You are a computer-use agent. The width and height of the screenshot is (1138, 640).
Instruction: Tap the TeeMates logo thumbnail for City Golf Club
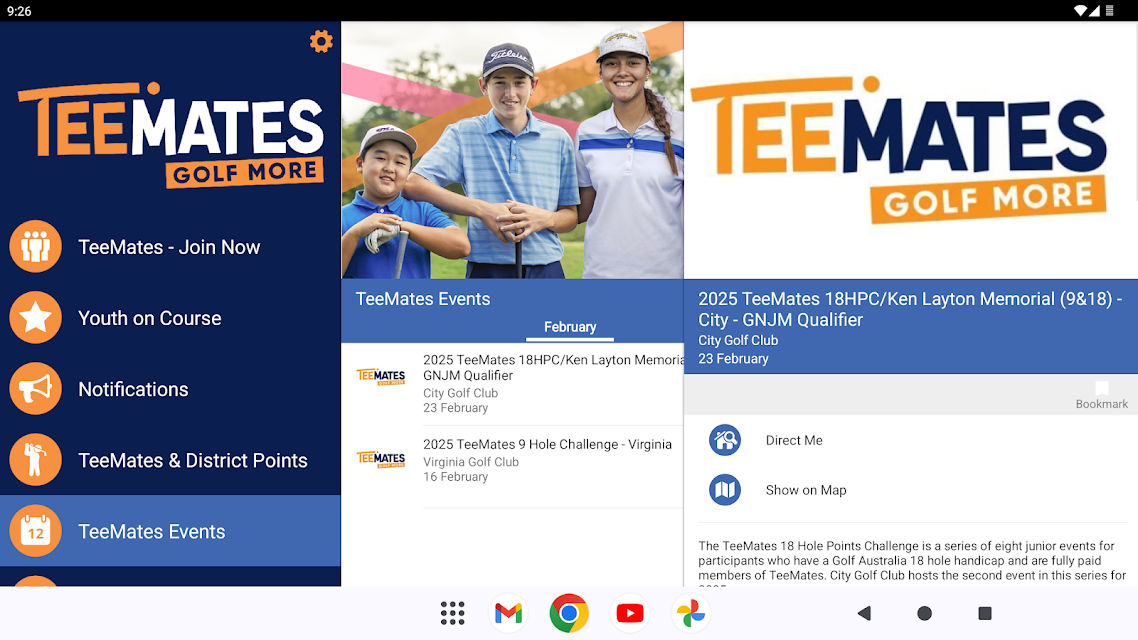tap(381, 376)
